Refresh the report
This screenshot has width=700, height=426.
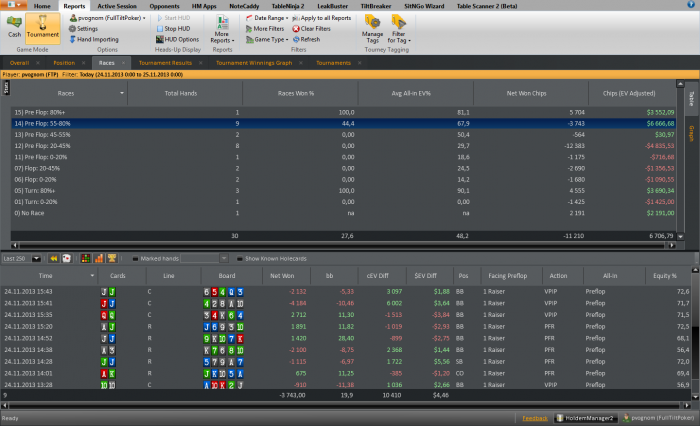pyautogui.click(x=306, y=39)
